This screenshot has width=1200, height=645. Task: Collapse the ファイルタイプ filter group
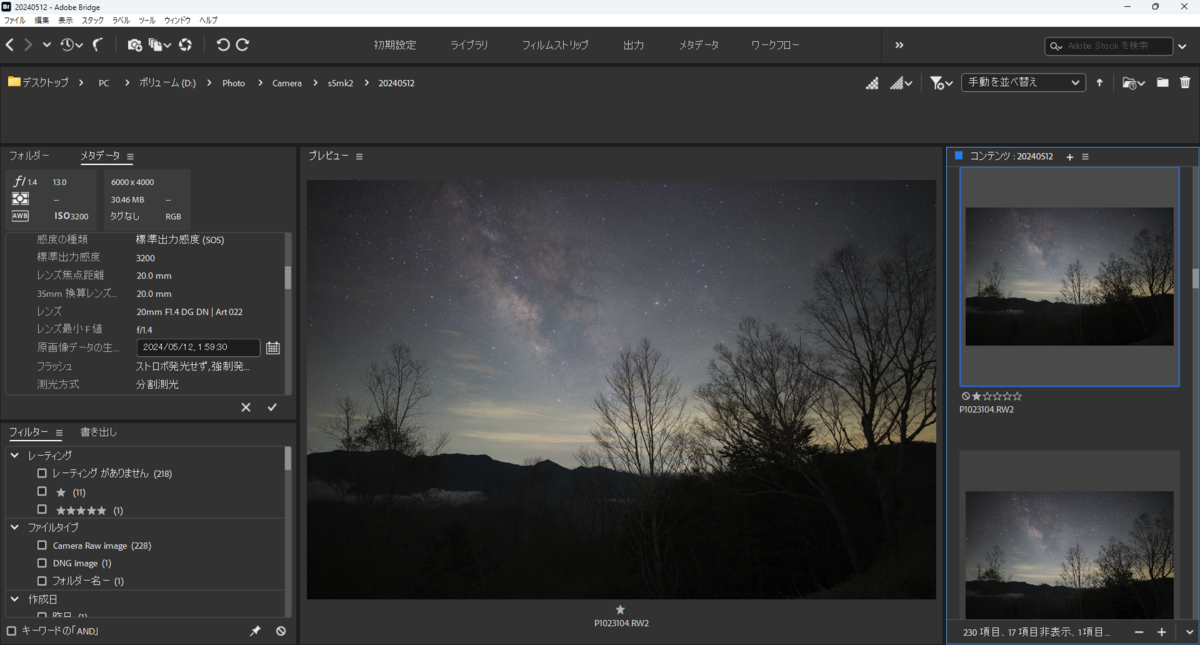tap(15, 527)
